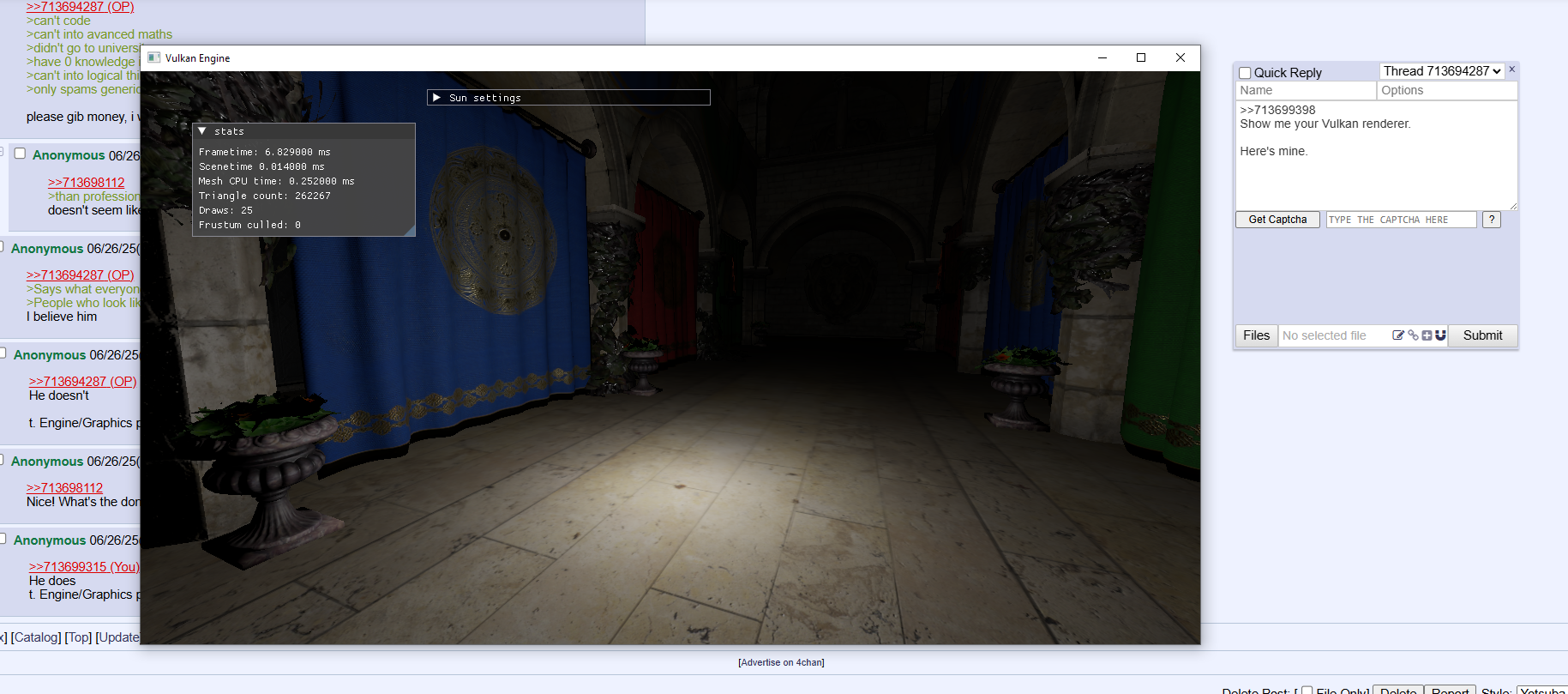Screen dimensions: 1568x694
Task: Click the TYPE THE CAPTCHA HERE field
Action: (1401, 220)
